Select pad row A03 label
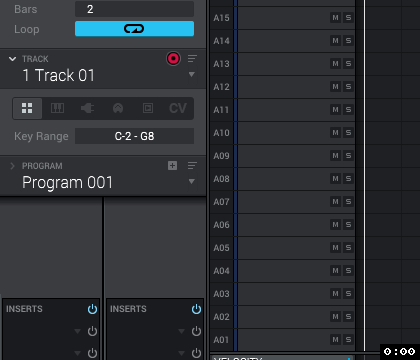The height and width of the screenshot is (360, 420). 221,294
